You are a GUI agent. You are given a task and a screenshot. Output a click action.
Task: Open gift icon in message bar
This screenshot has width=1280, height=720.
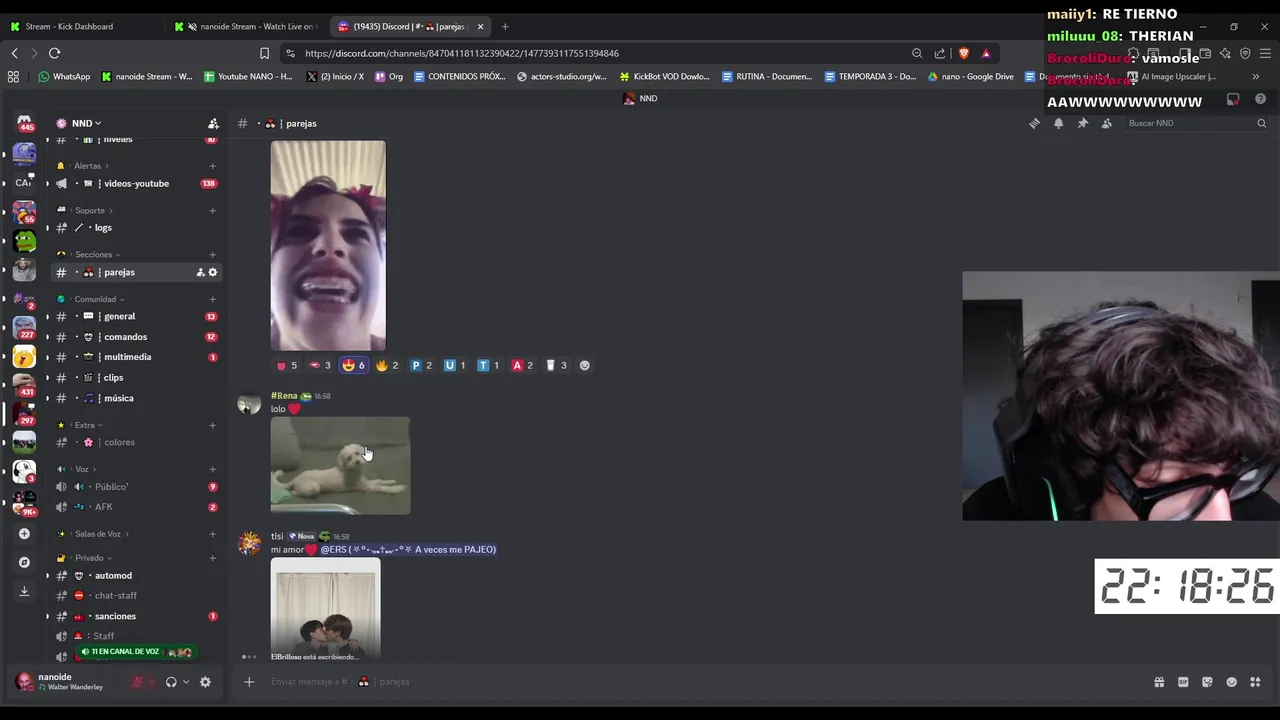(1159, 682)
